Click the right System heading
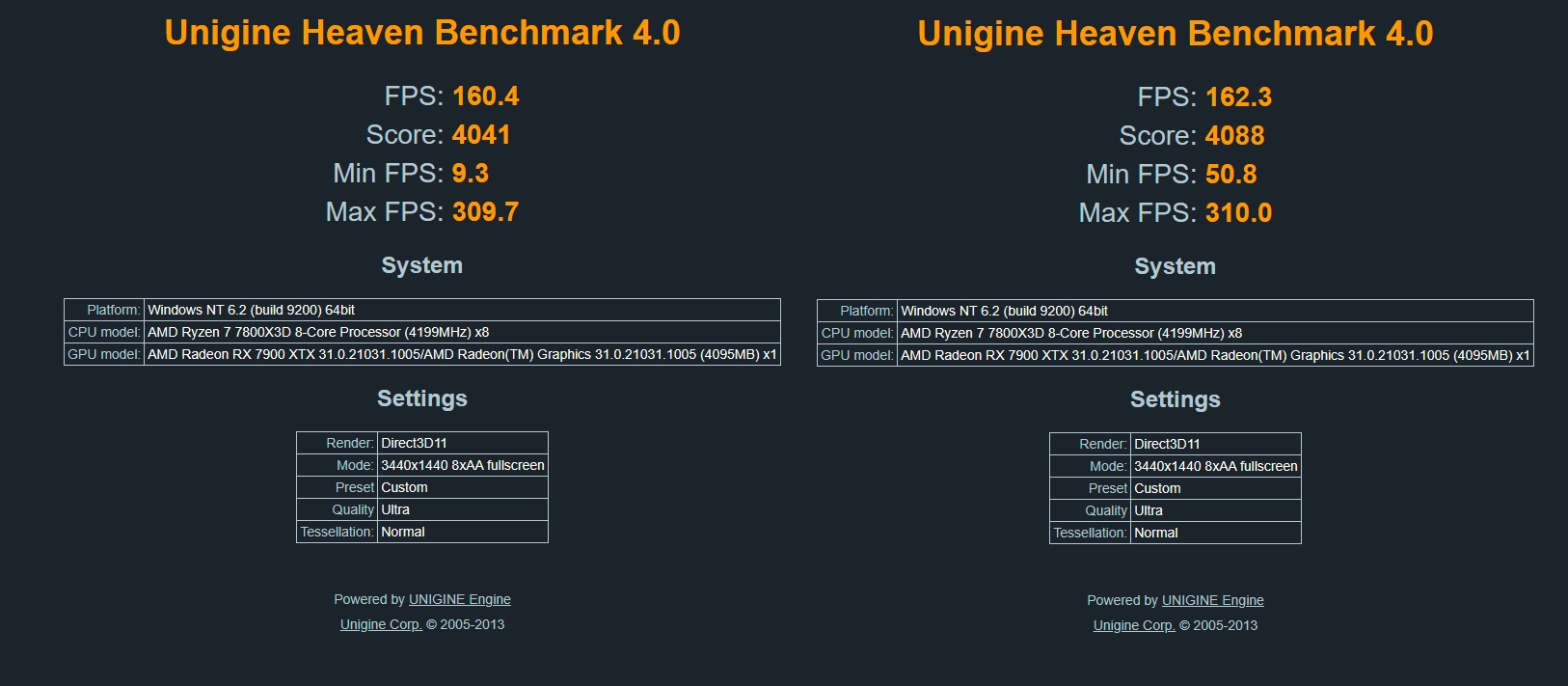 click(1176, 266)
